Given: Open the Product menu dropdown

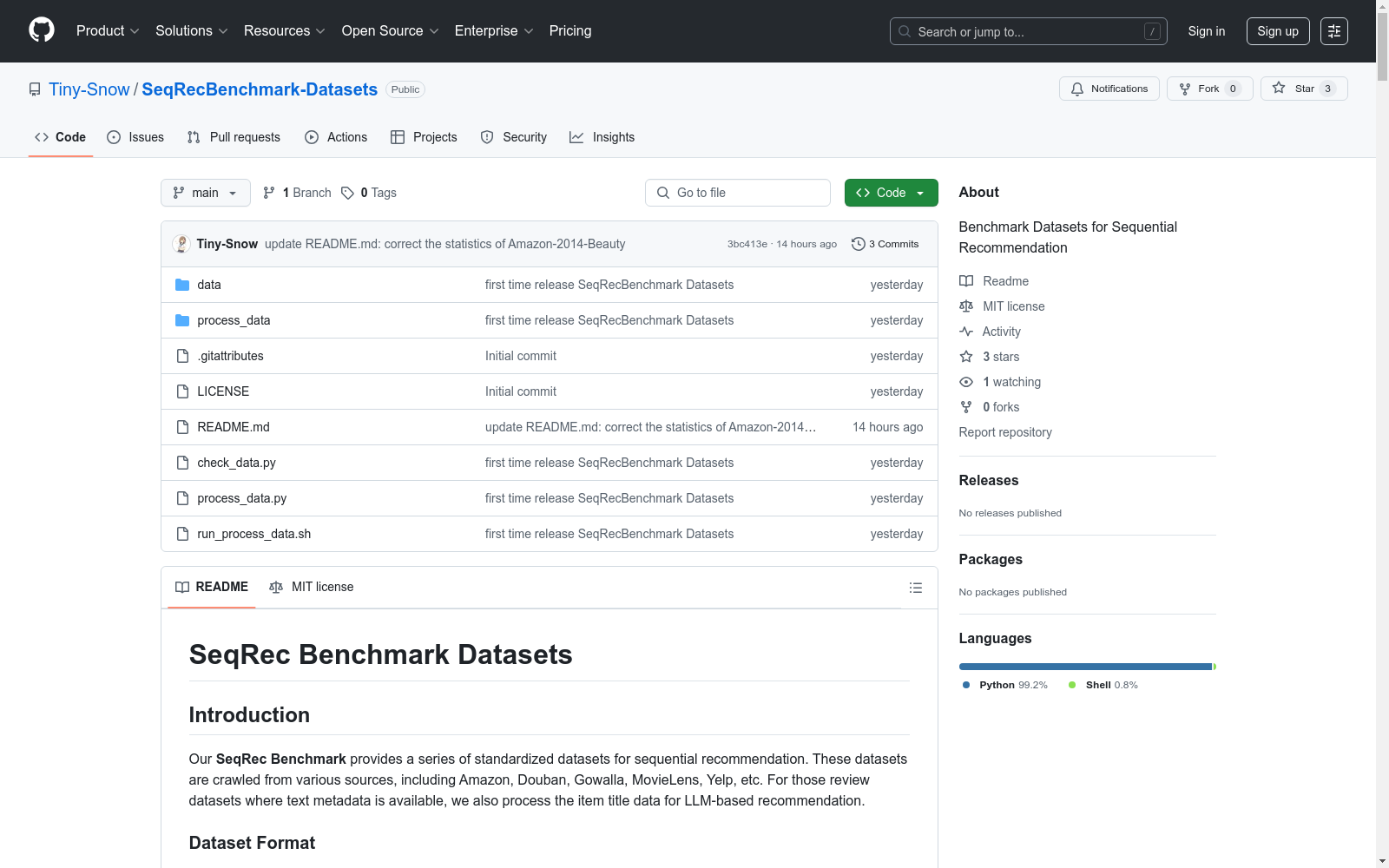Looking at the screenshot, I should tap(107, 30).
